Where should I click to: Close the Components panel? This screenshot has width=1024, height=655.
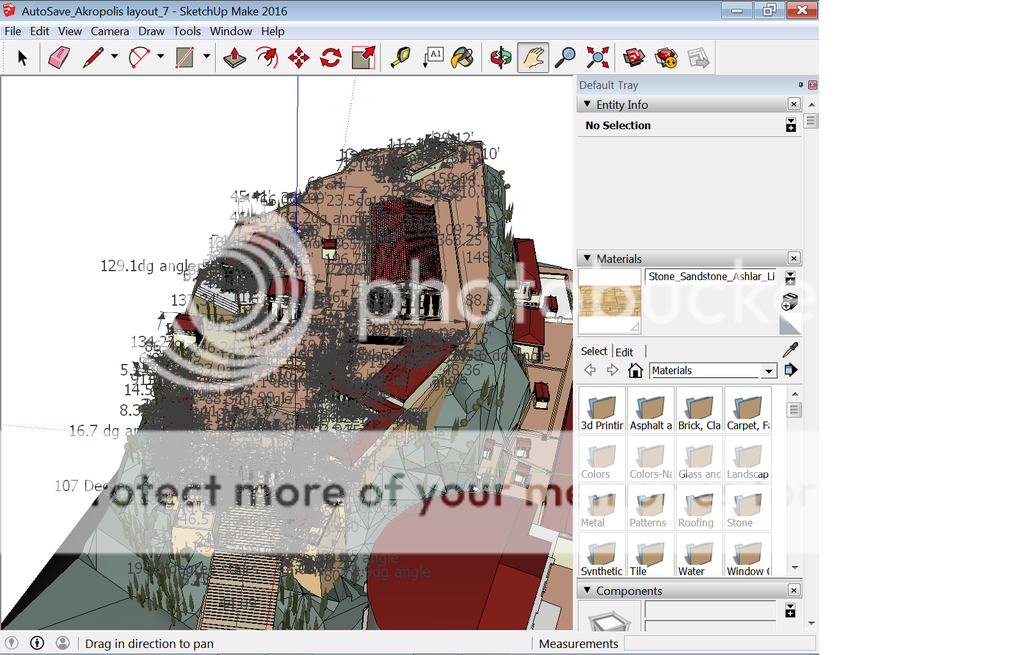[x=793, y=590]
